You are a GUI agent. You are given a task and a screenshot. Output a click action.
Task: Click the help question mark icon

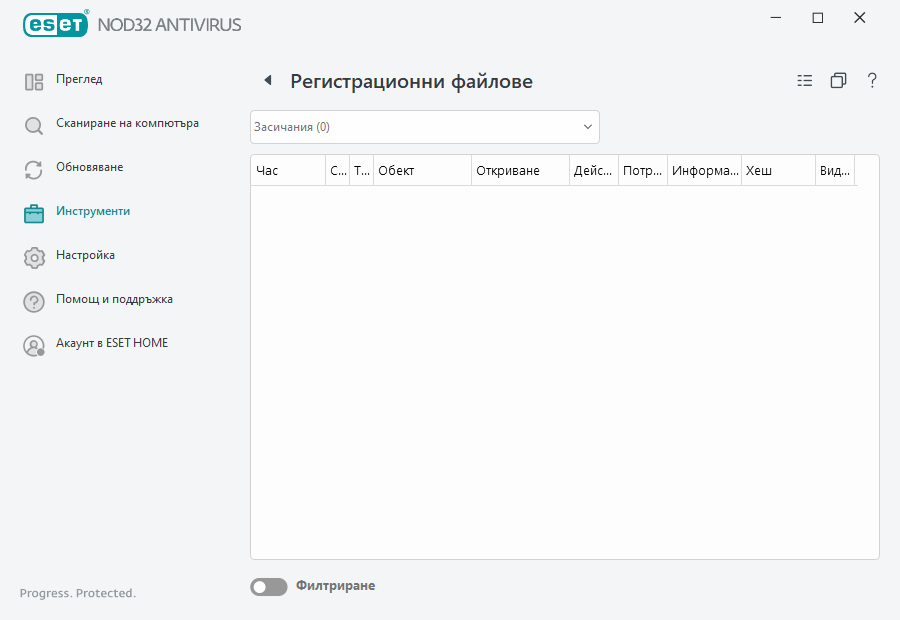(872, 80)
